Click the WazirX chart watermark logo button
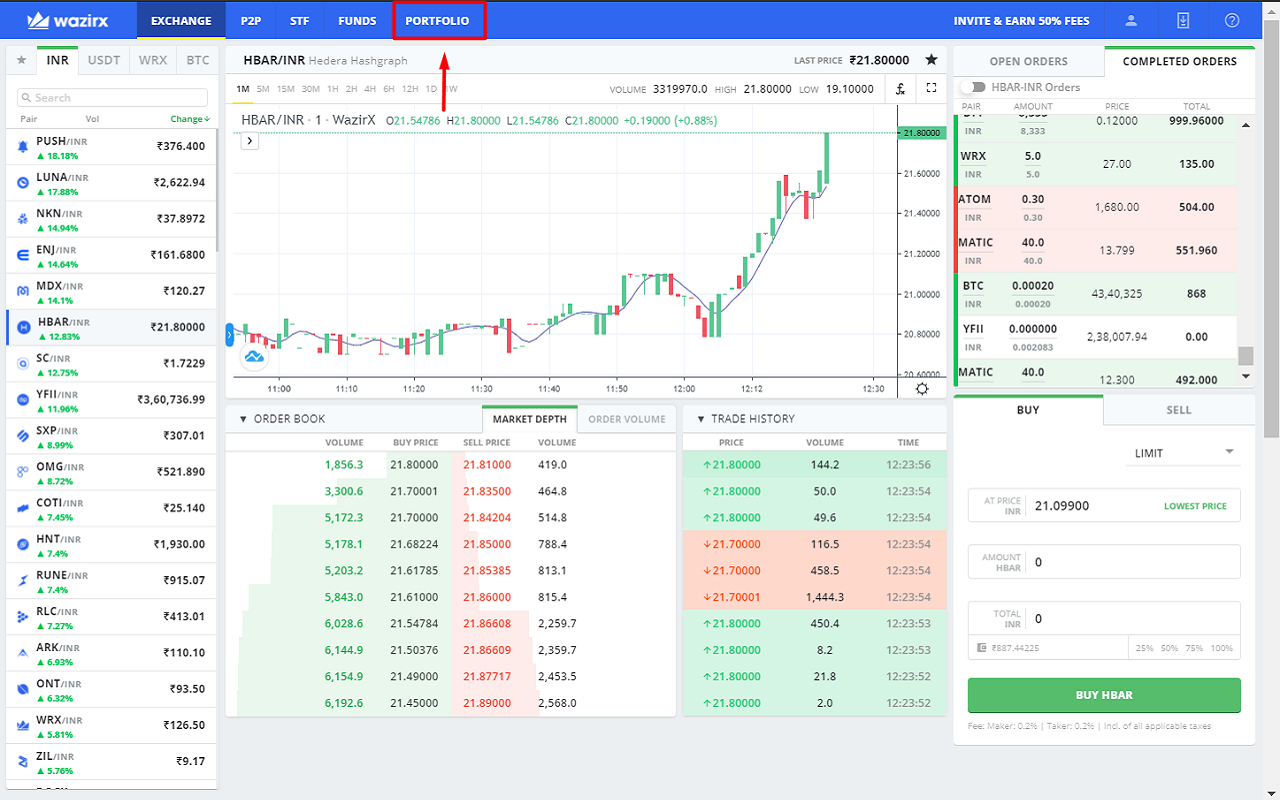Screen dimensions: 1280x800 [254, 355]
